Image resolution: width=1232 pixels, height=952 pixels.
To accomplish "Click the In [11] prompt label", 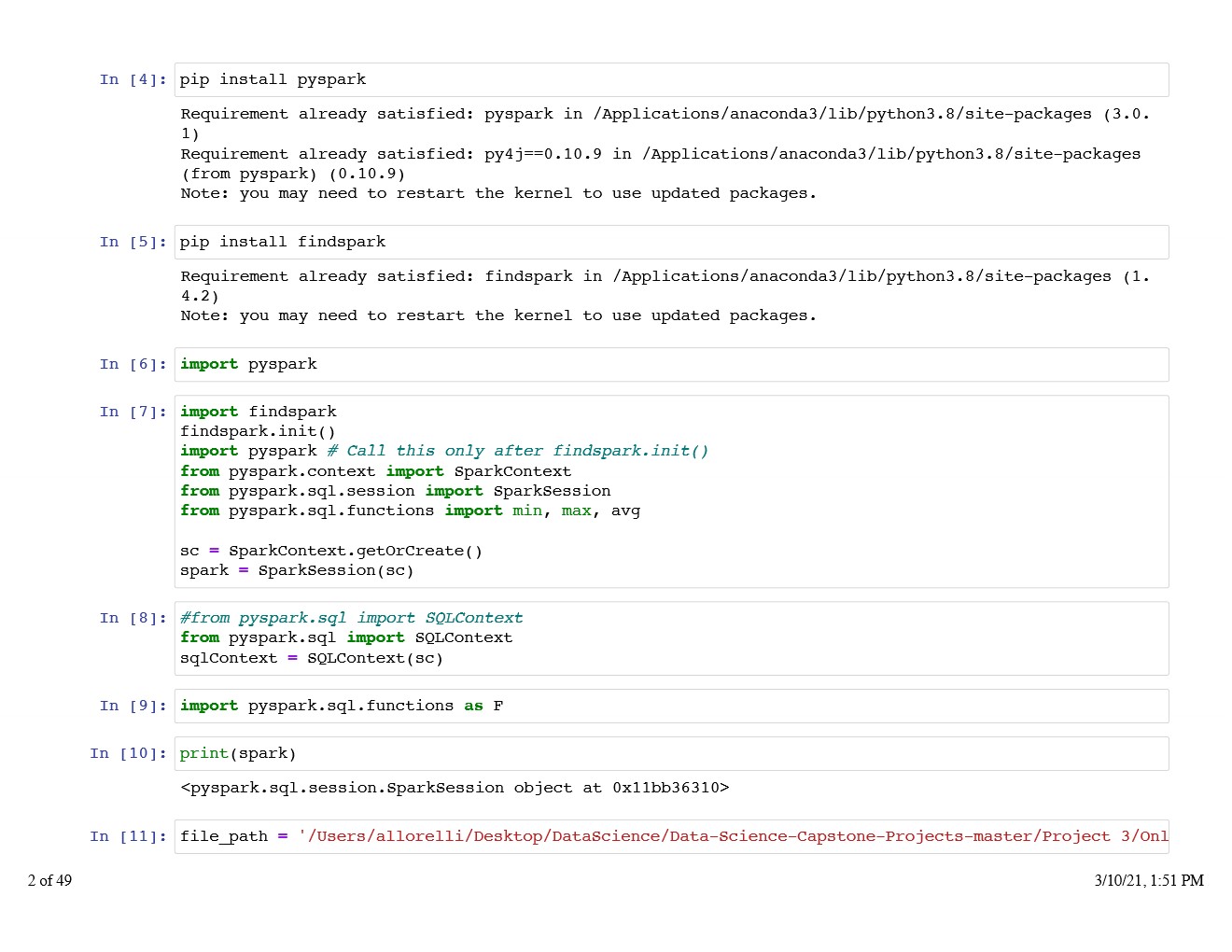I will [128, 836].
